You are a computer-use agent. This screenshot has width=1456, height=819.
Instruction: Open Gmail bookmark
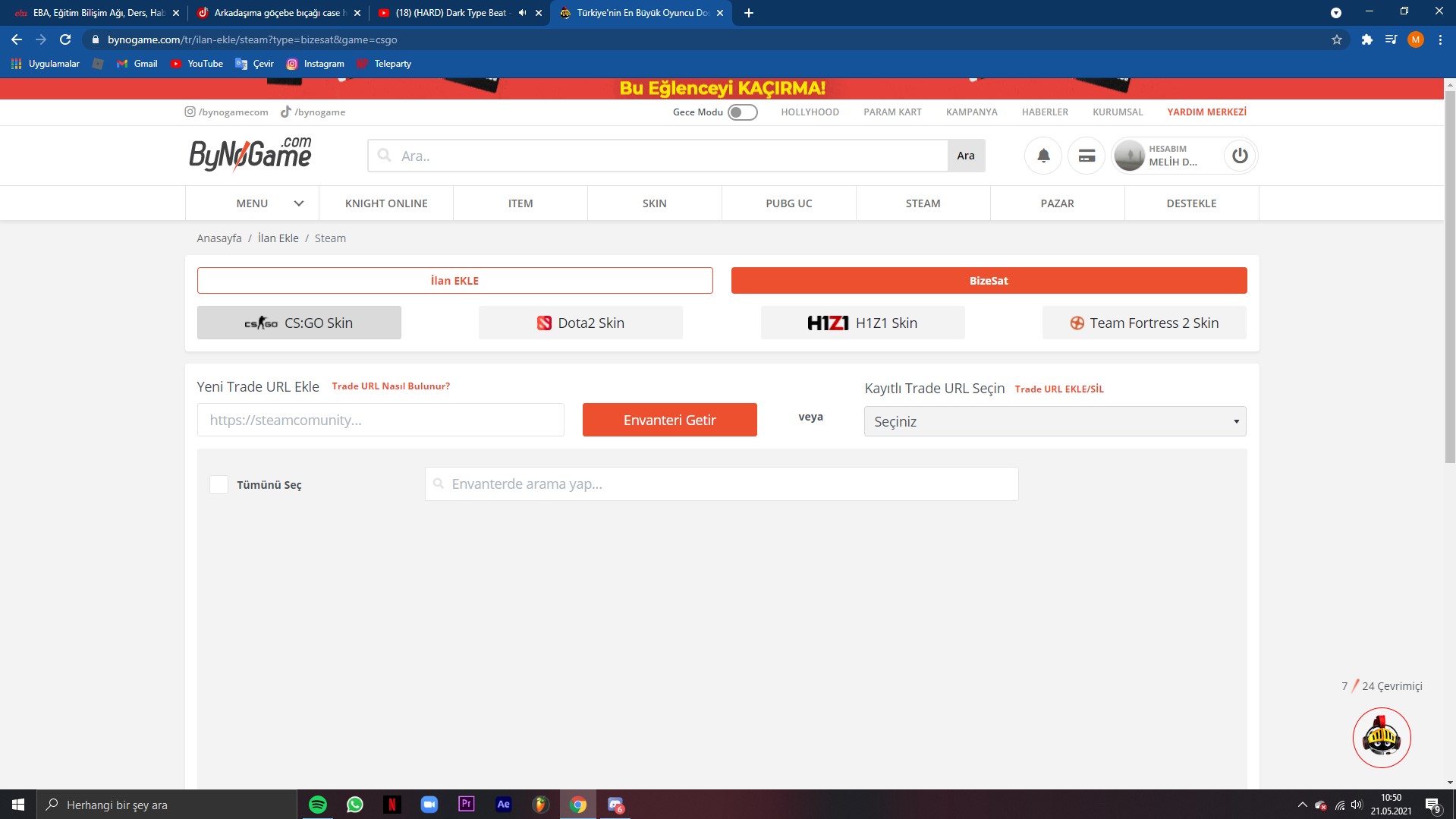[x=137, y=64]
